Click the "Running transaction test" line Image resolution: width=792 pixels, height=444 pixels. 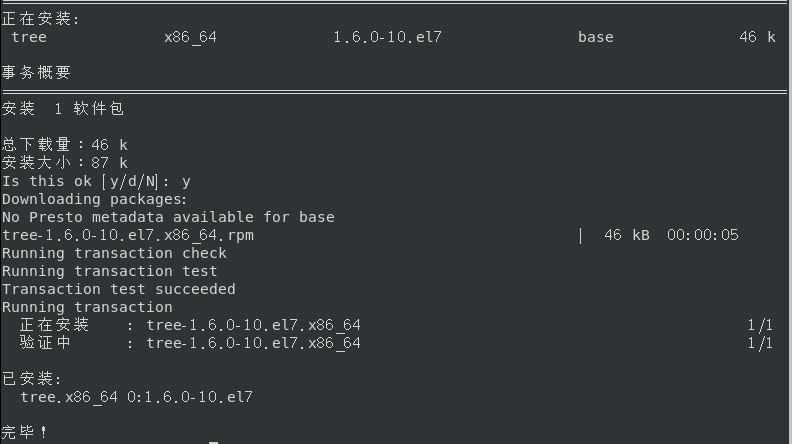point(109,271)
